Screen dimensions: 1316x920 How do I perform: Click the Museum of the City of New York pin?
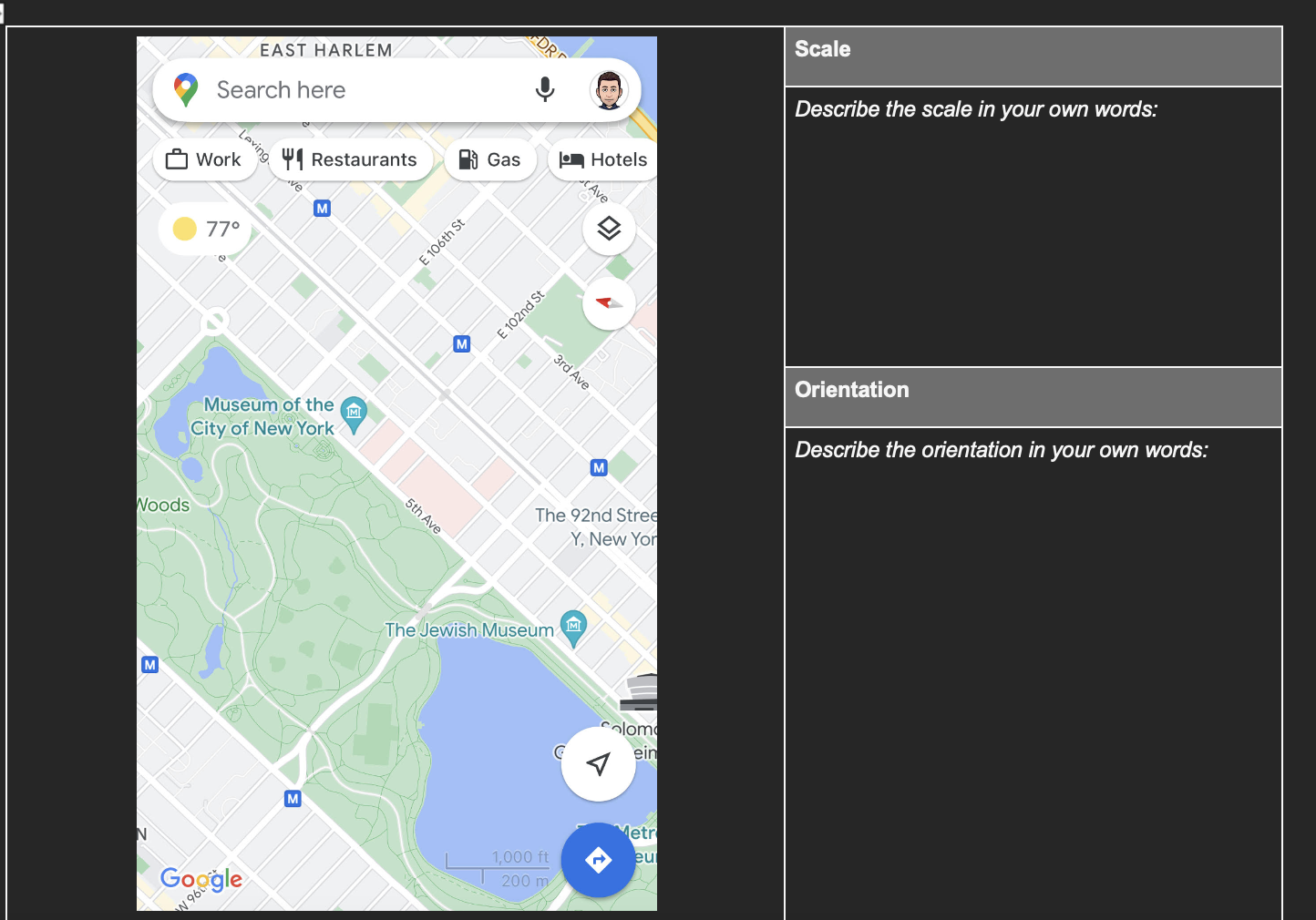(x=354, y=415)
